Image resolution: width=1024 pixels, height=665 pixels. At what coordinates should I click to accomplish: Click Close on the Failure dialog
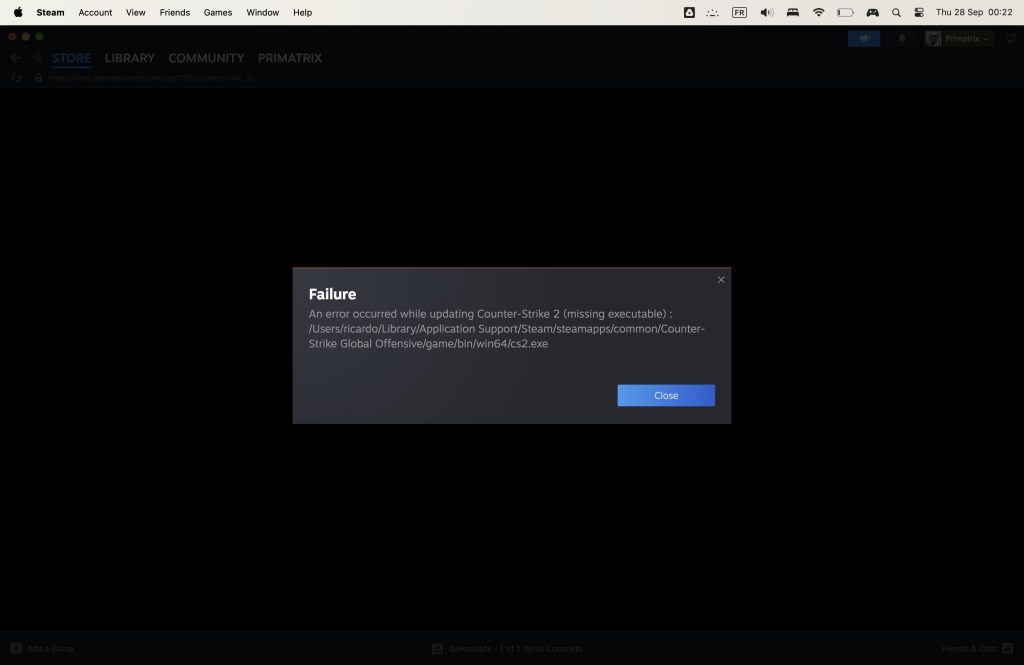click(666, 395)
